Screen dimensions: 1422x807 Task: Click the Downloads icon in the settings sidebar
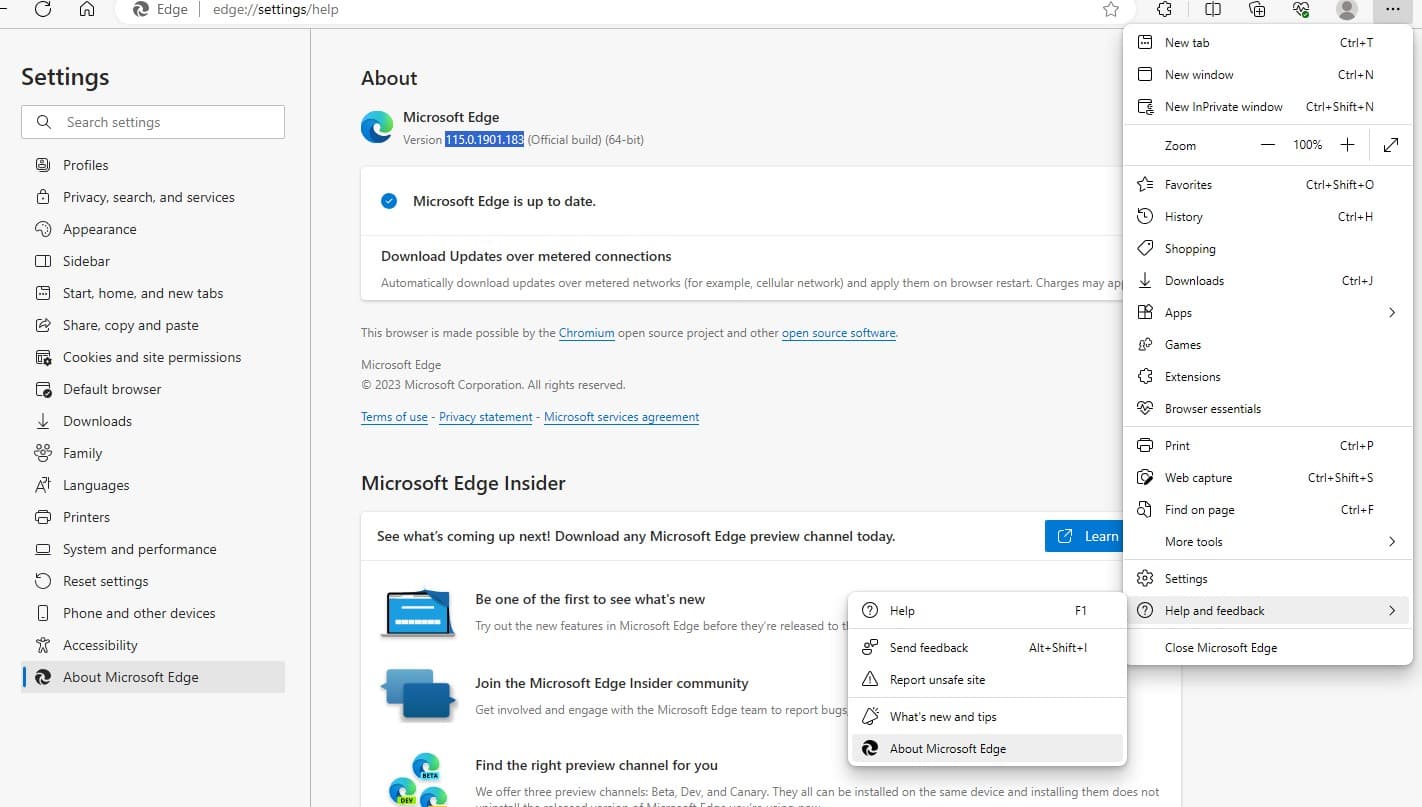[x=43, y=421]
